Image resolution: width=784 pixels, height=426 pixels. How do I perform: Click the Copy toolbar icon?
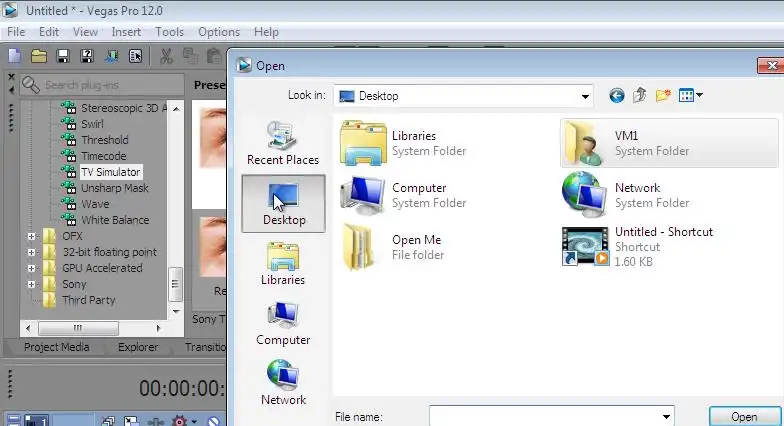tap(190, 56)
